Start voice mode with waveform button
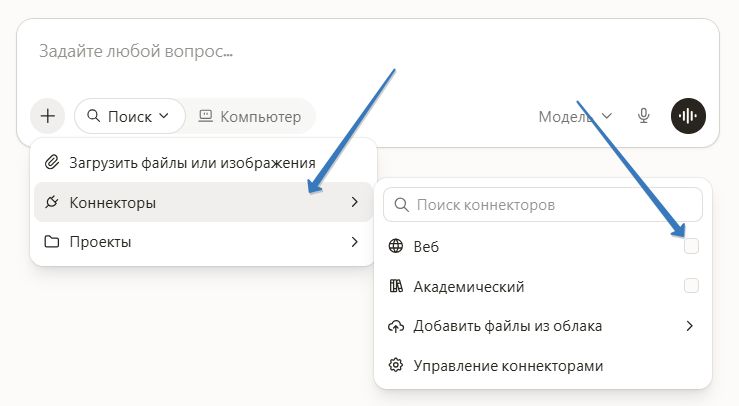 [x=688, y=116]
